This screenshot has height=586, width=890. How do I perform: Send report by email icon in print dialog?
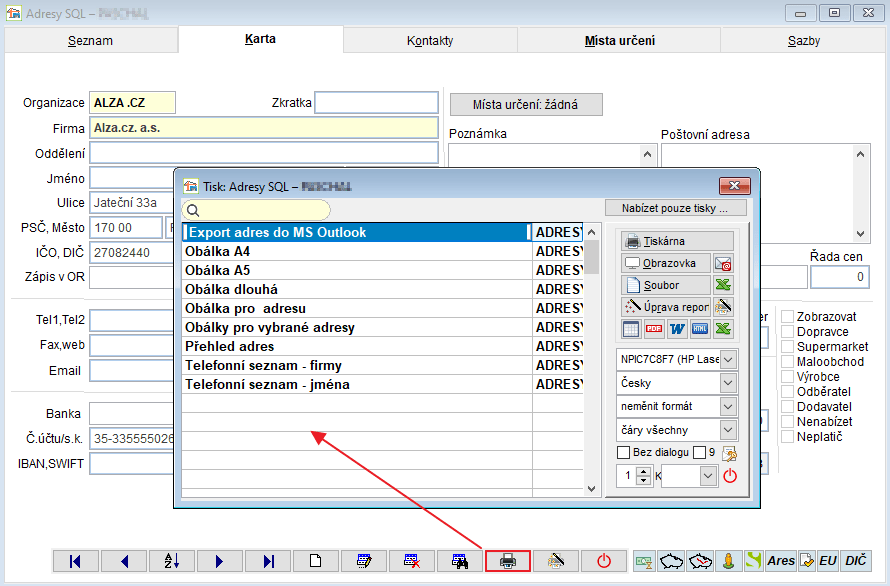[723, 263]
